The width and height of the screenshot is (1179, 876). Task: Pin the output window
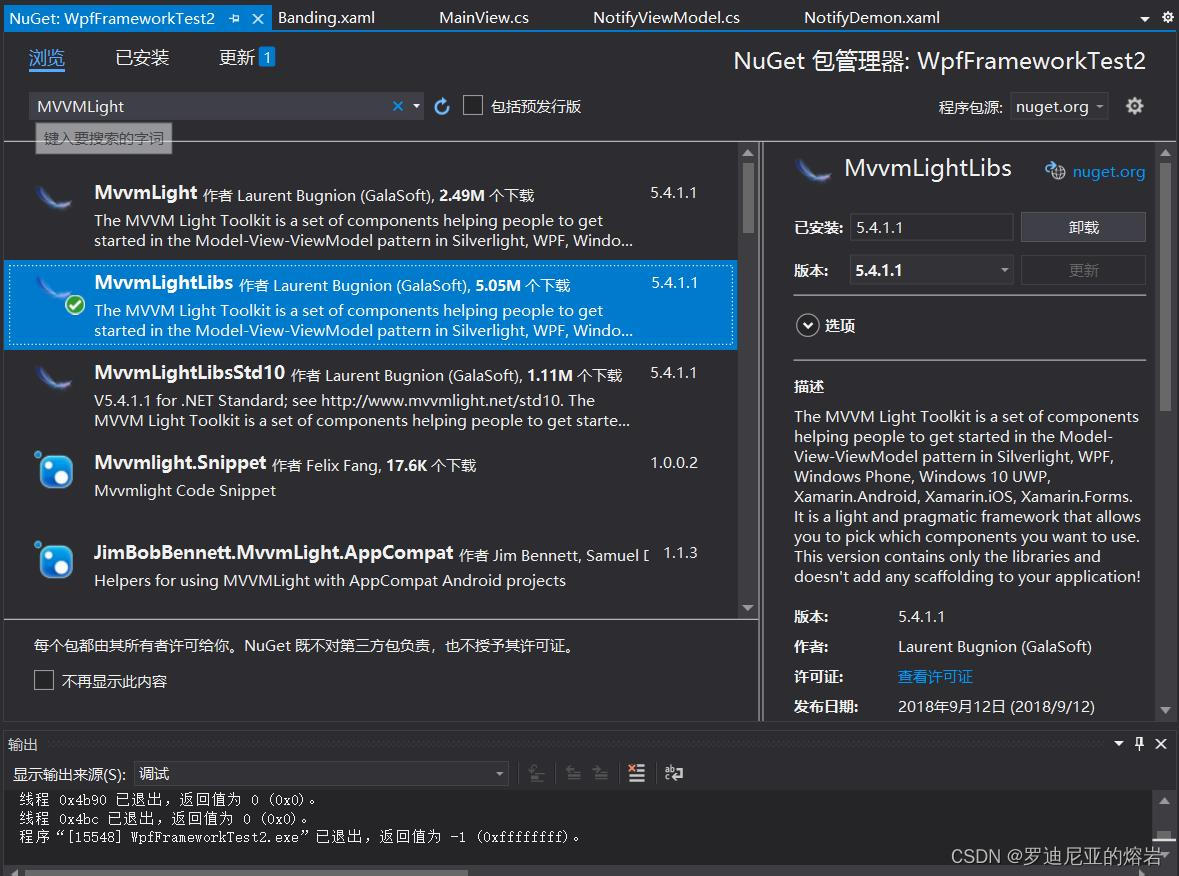click(1140, 743)
